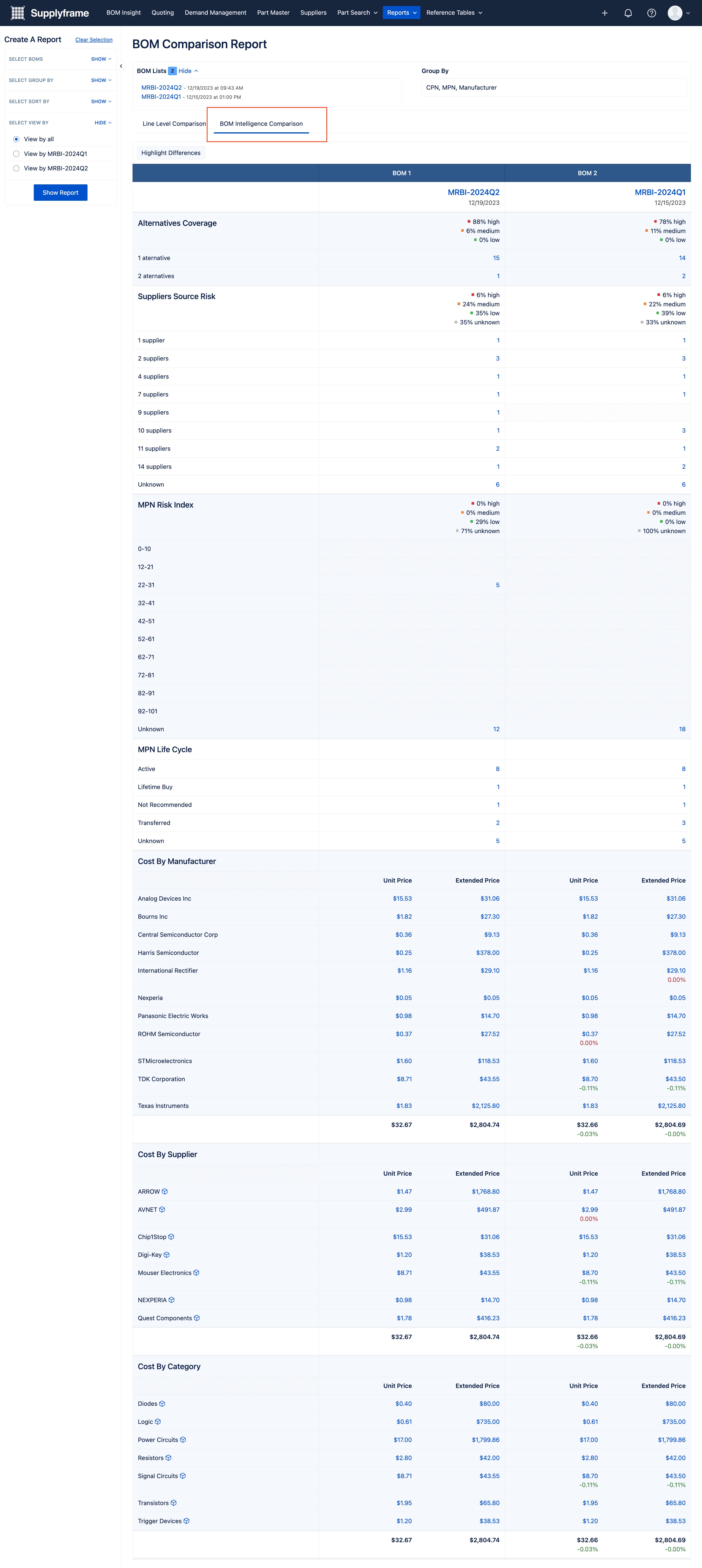Open the help question mark icon
Image resolution: width=702 pixels, height=1568 pixels.
(x=651, y=13)
